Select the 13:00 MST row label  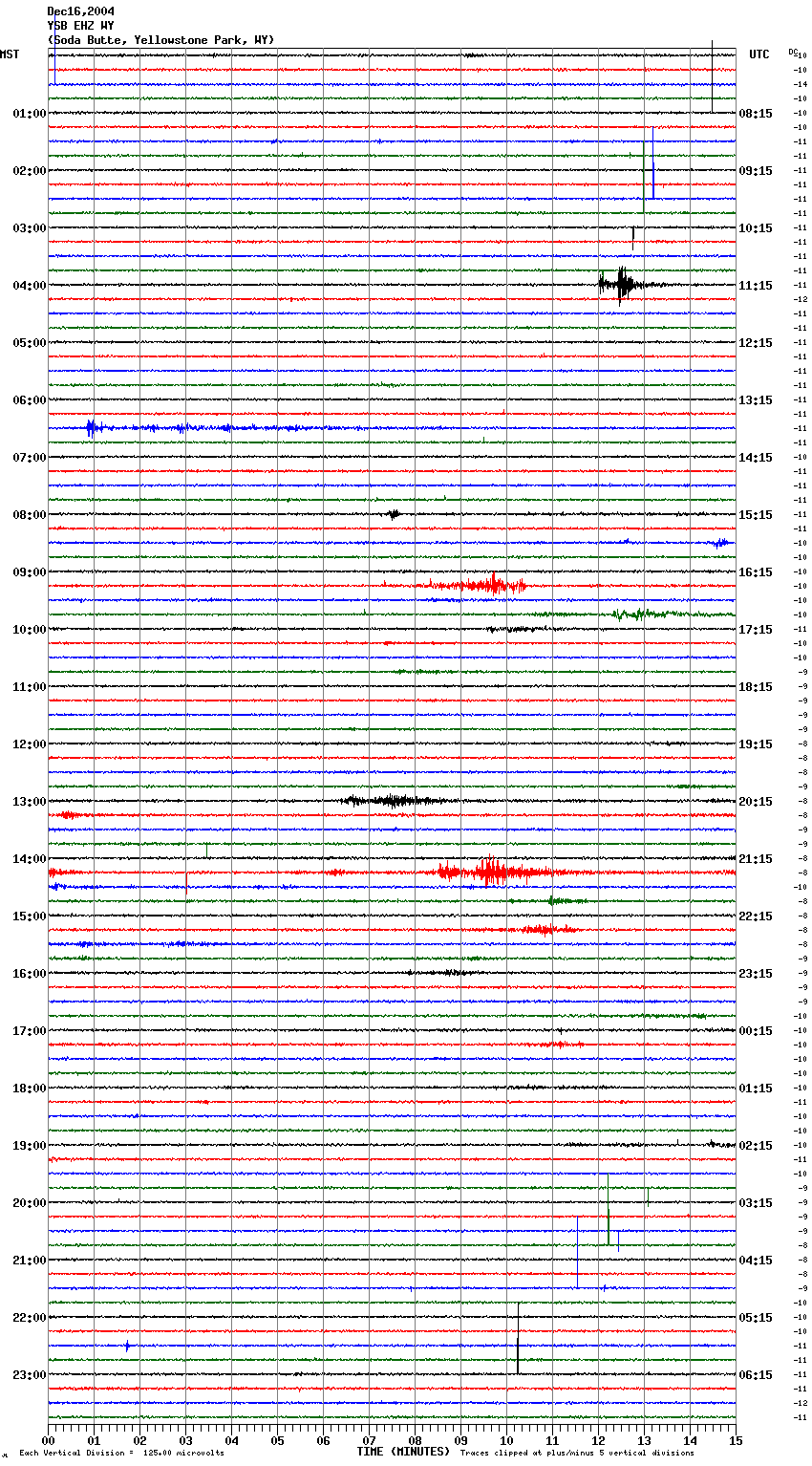[30, 802]
